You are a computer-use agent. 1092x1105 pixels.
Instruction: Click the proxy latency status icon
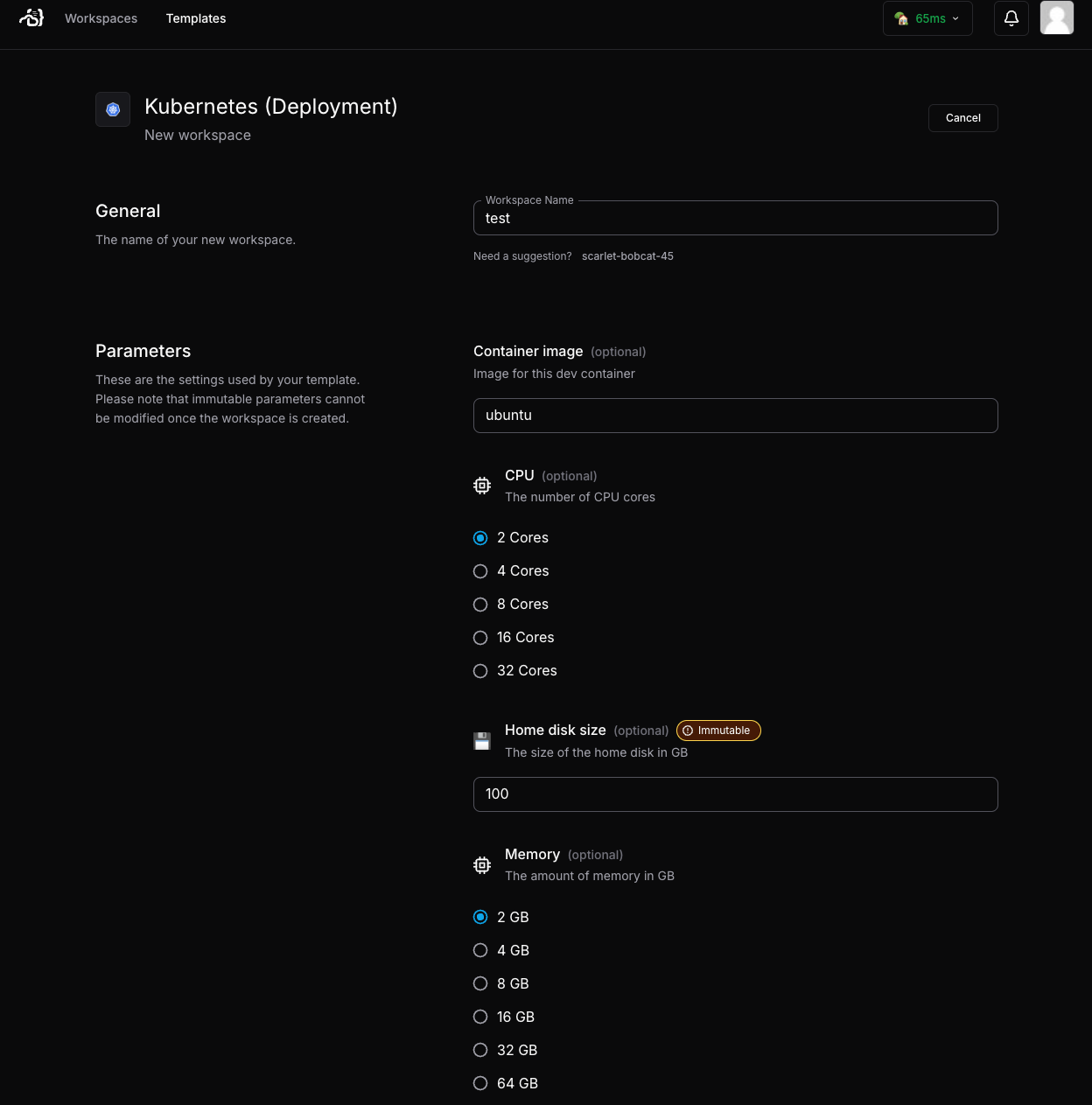pyautogui.click(x=901, y=18)
